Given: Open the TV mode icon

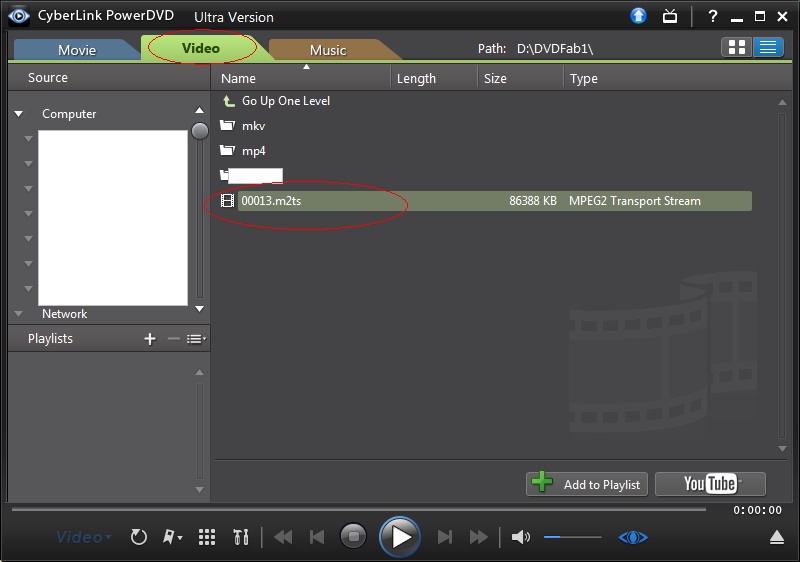Looking at the screenshot, I should coord(670,16).
